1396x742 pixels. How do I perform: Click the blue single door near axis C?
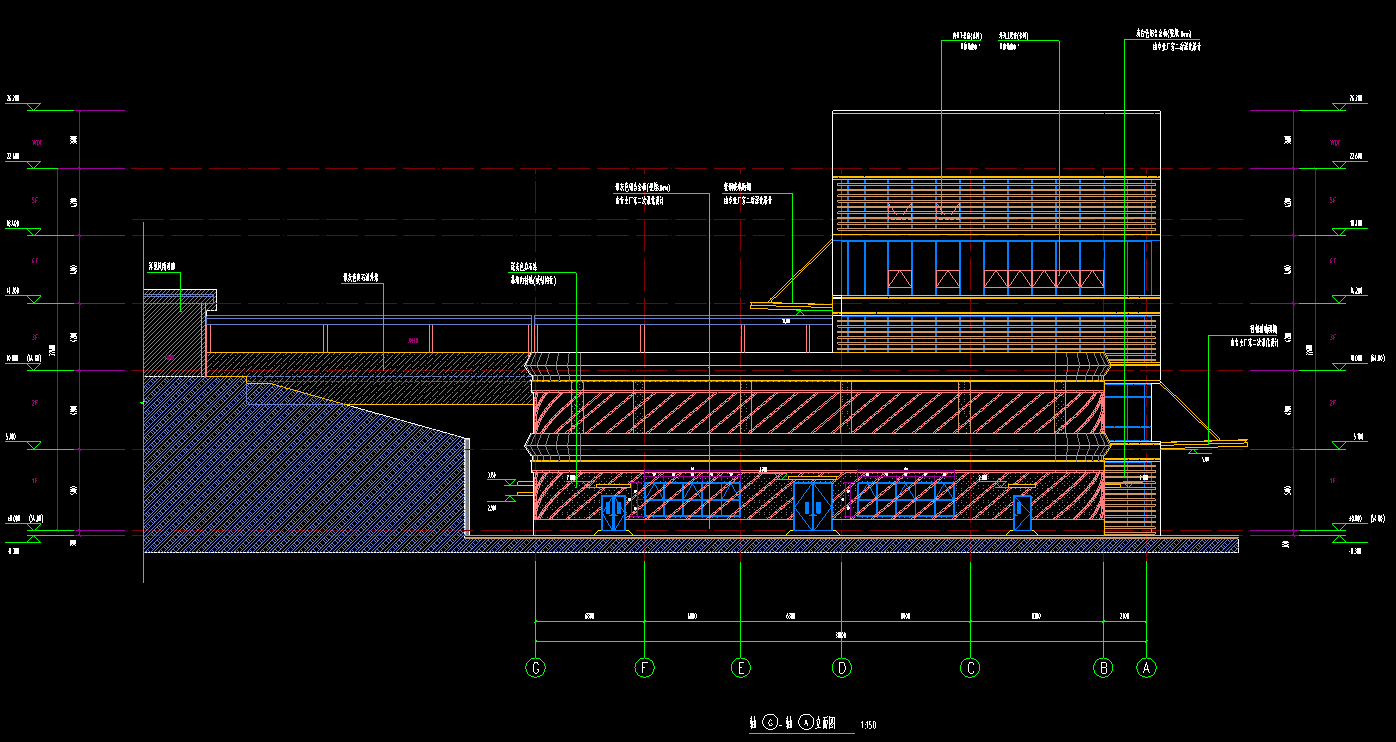[x=1022, y=513]
